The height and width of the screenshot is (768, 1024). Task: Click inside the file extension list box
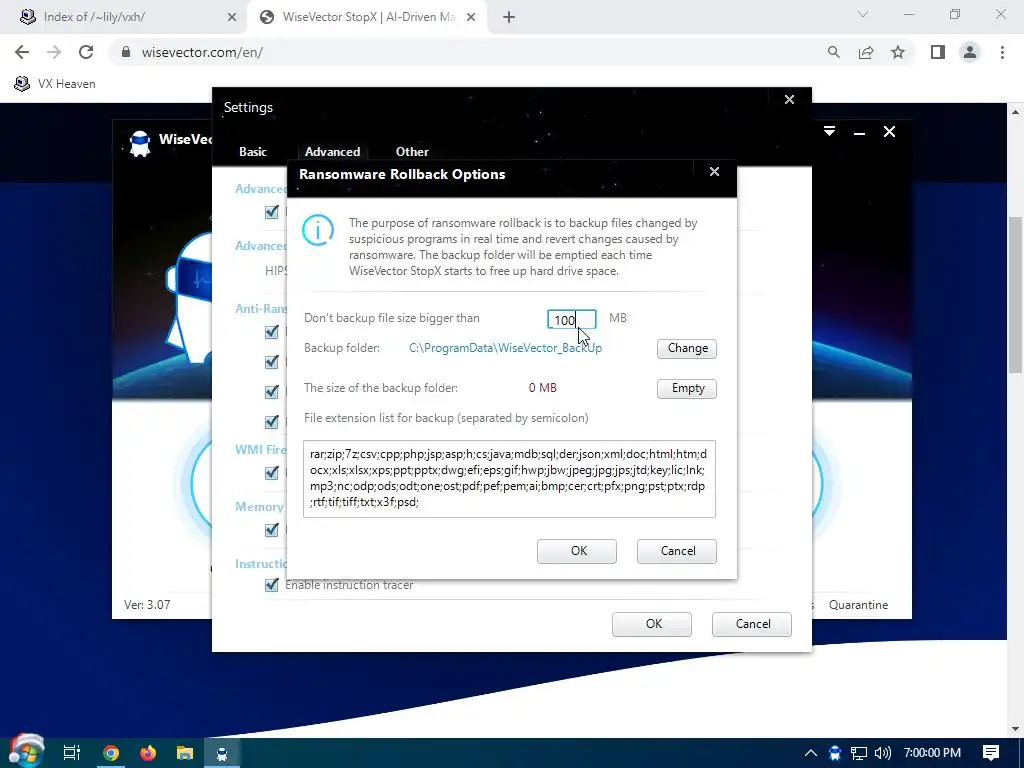[509, 479]
